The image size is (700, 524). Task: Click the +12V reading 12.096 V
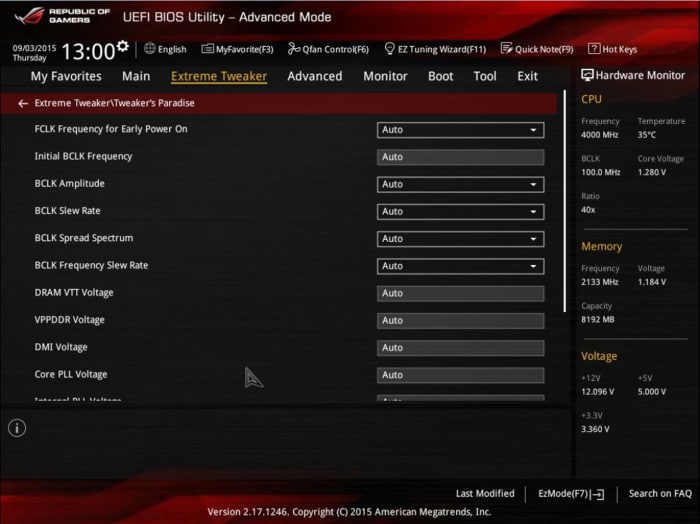pos(597,392)
